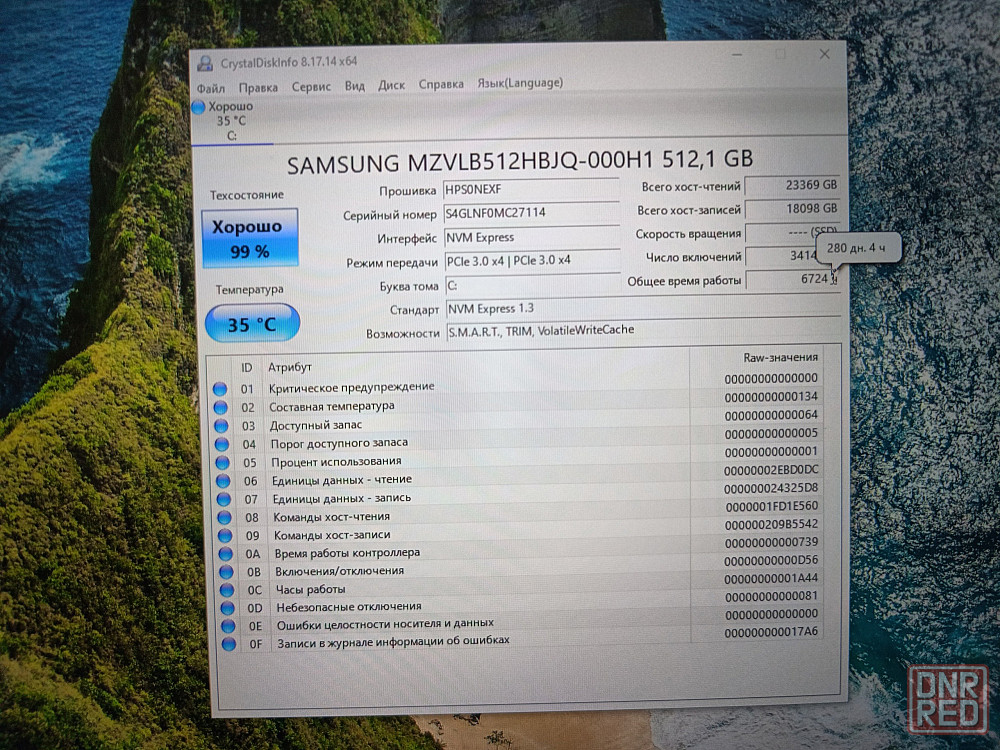This screenshot has width=1000, height=750.
Task: Click the Техсостояние label
Action: tap(247, 195)
